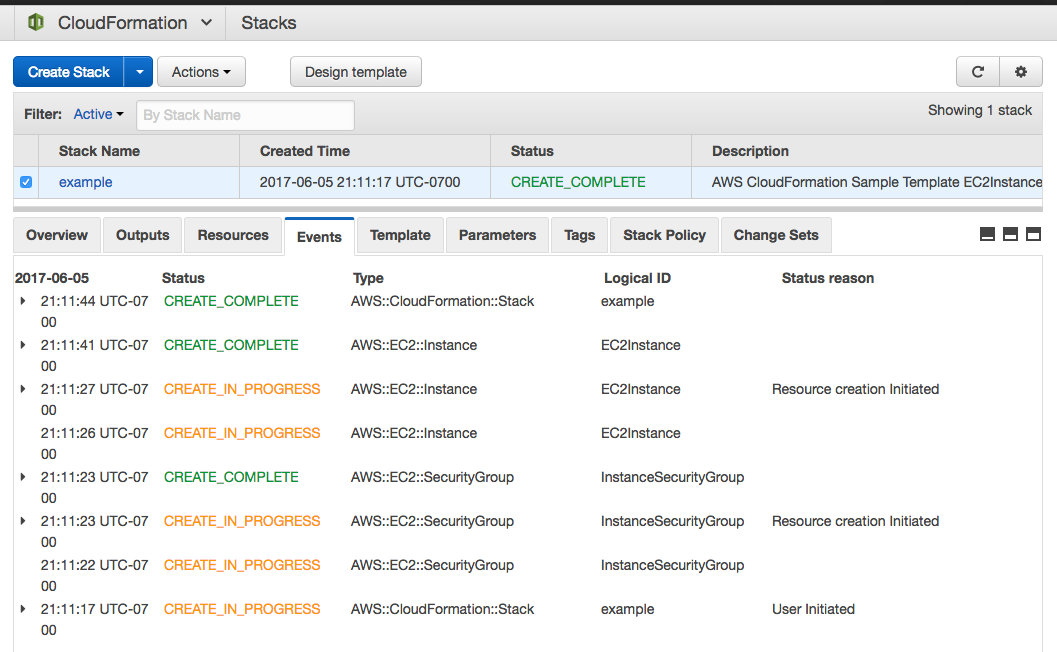The width and height of the screenshot is (1057, 652).
Task: Expand the 21:11:44 stack CREATE_COMPLETE event
Action: [23, 301]
